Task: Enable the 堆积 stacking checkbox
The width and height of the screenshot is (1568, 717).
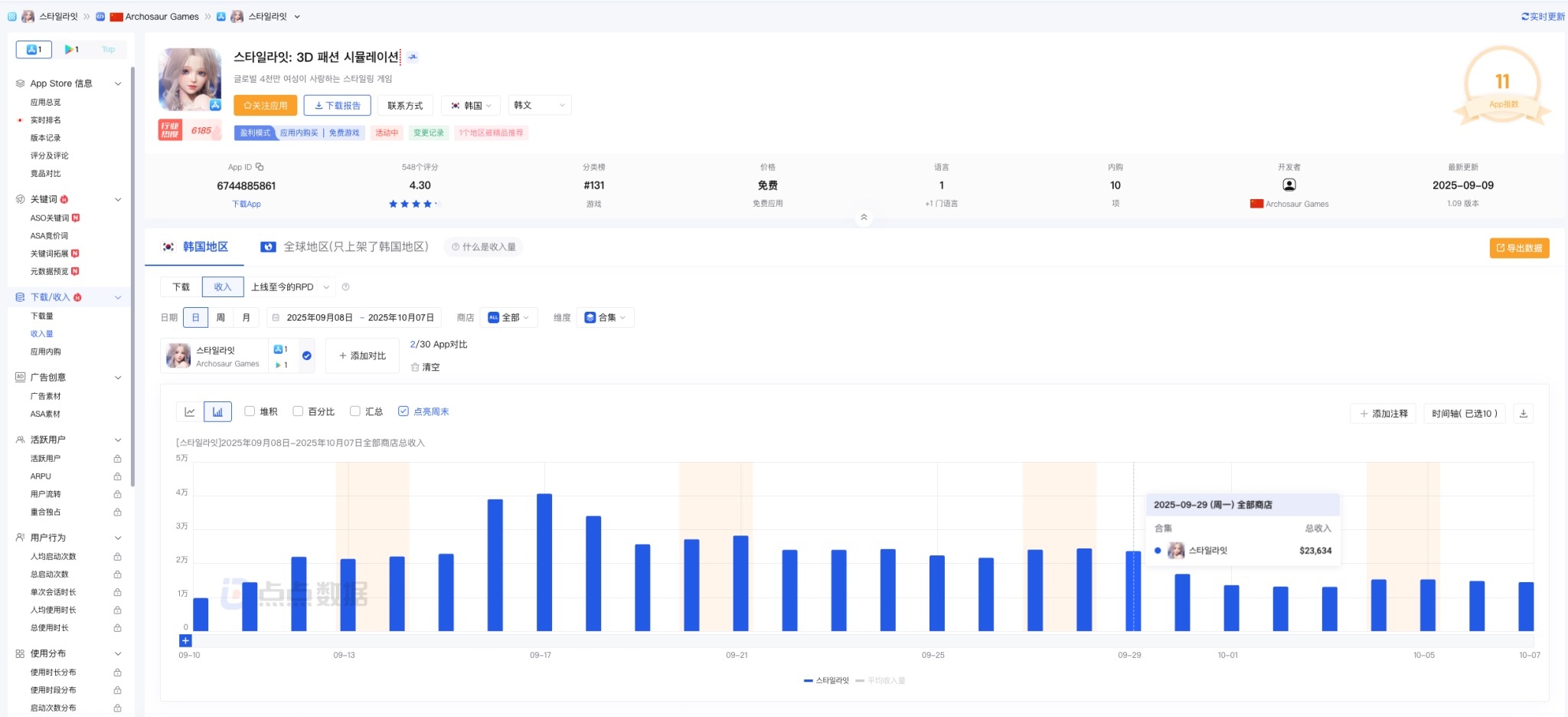Action: tap(250, 411)
